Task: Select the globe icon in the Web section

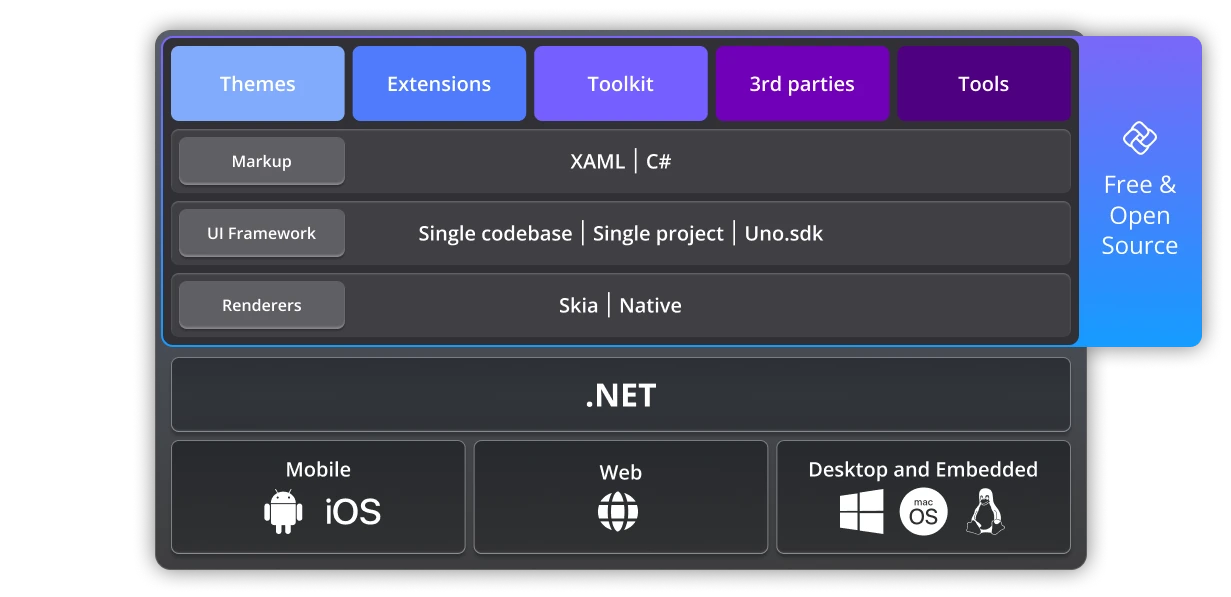Action: pos(620,514)
